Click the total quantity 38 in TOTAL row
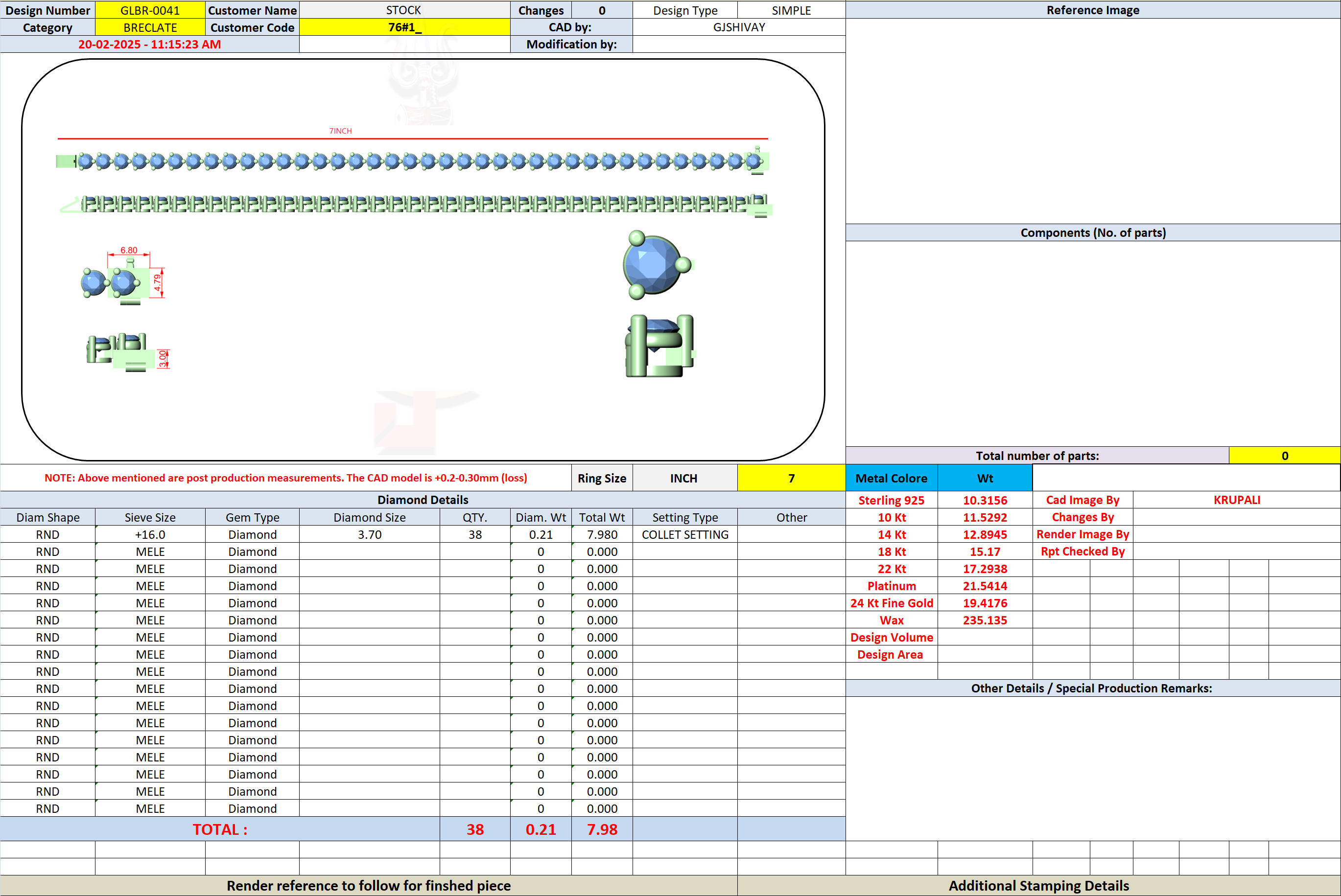1341x896 pixels. click(x=475, y=829)
